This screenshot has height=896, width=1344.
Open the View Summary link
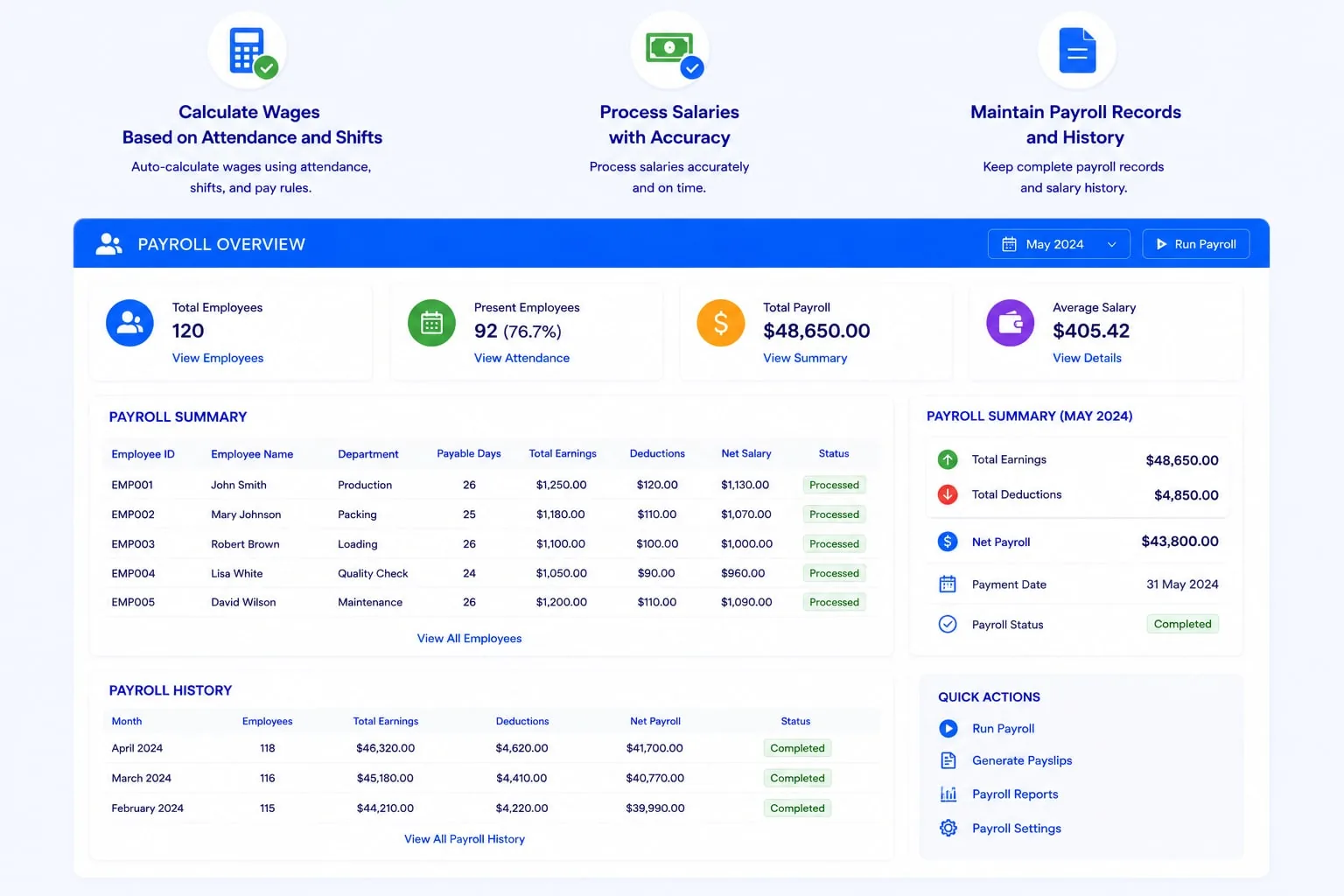coord(805,358)
